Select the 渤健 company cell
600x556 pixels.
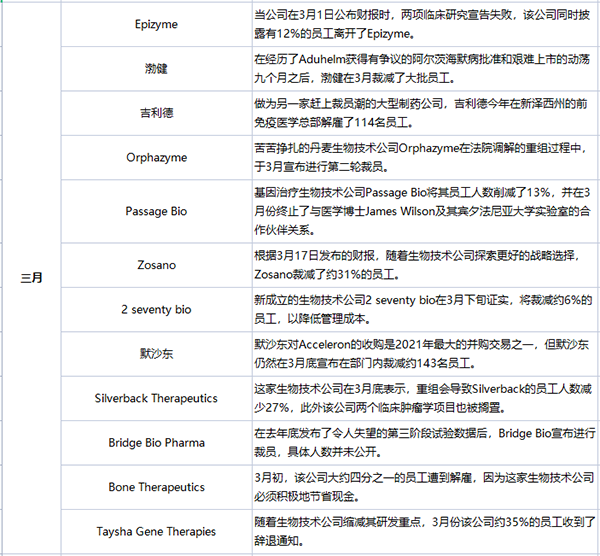(x=157, y=69)
